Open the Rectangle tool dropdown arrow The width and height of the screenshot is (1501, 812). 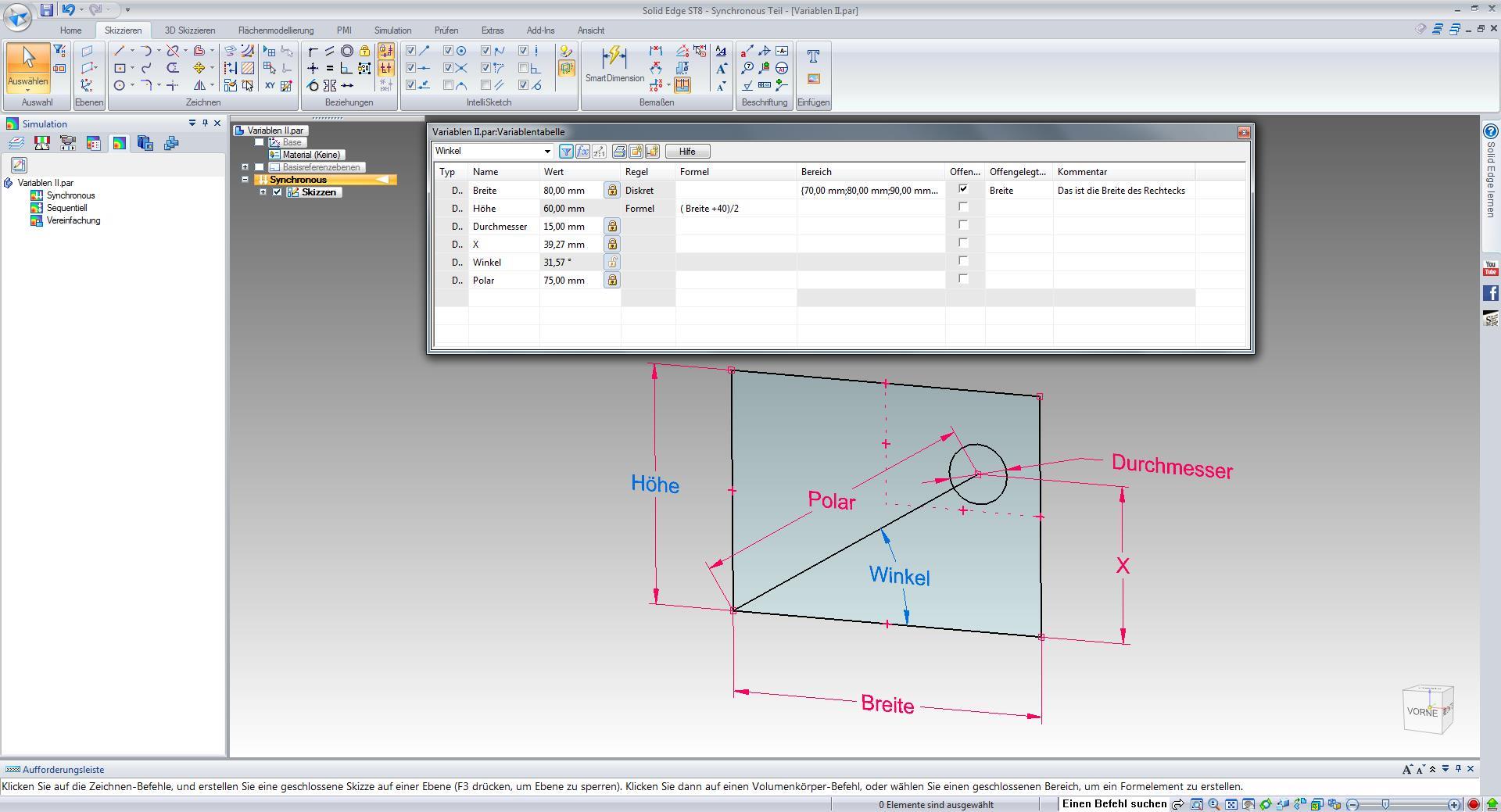pyautogui.click(x=131, y=68)
